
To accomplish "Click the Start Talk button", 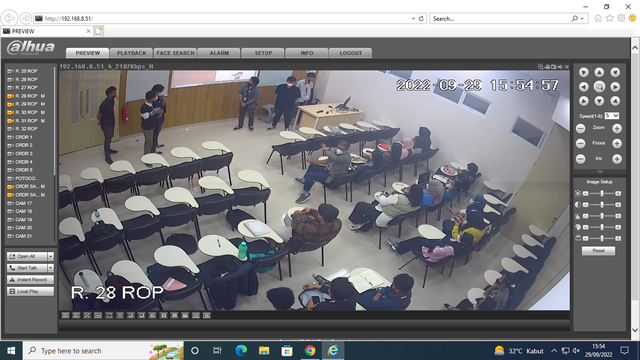I will click(x=27, y=268).
